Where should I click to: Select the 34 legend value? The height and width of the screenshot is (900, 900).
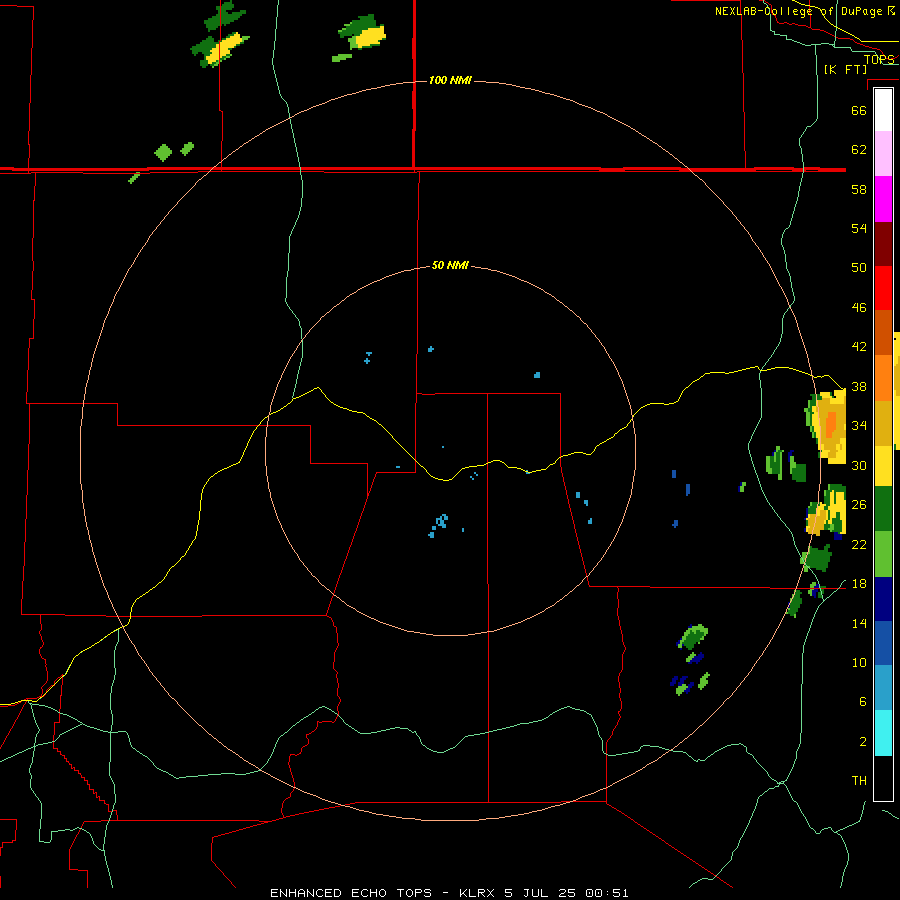point(859,425)
